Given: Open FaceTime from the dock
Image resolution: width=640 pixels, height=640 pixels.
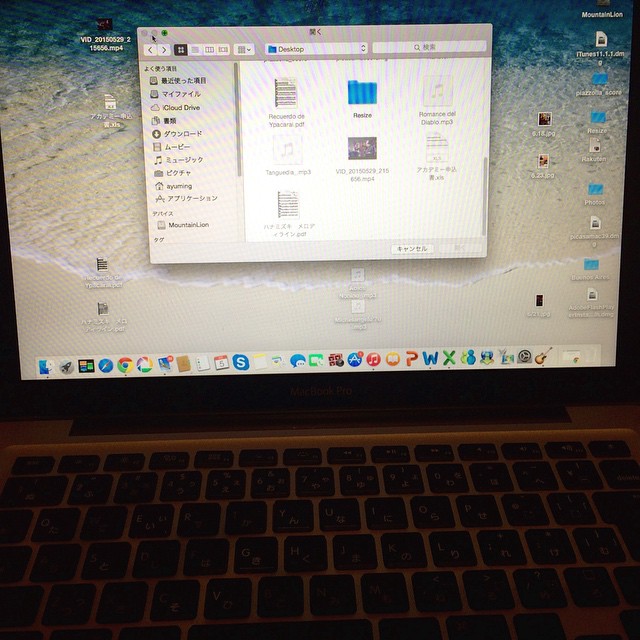Looking at the screenshot, I should click(316, 360).
